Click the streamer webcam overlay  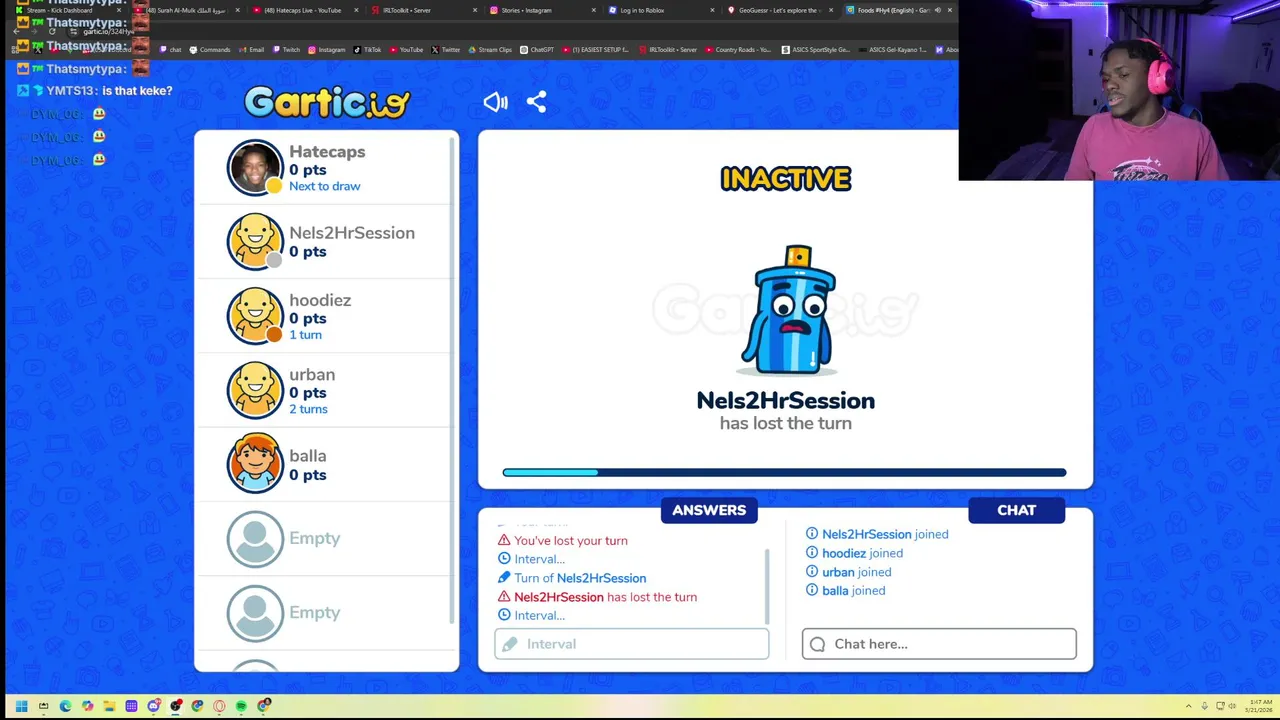pos(1119,90)
